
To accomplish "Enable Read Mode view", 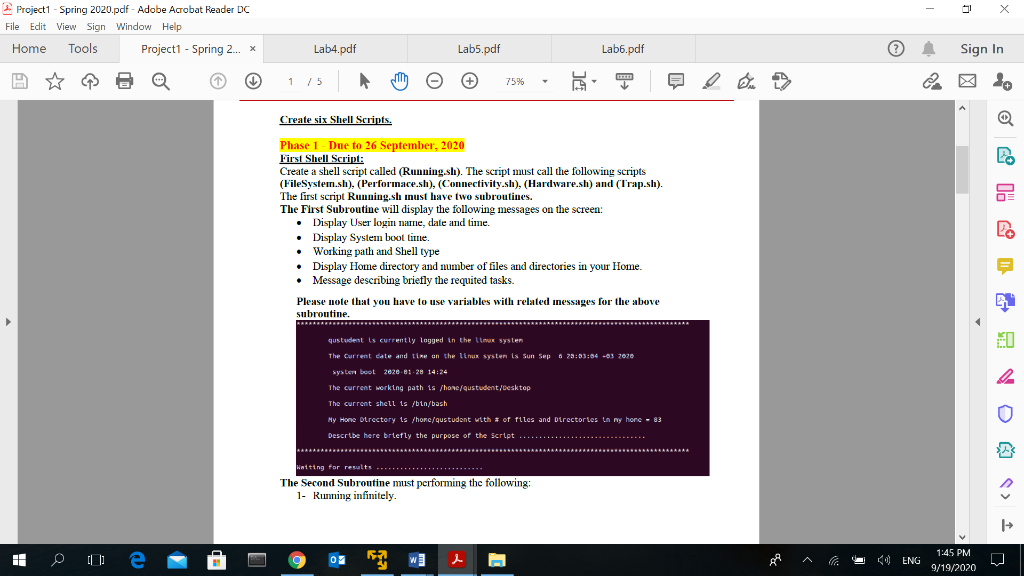I will [x=625, y=81].
